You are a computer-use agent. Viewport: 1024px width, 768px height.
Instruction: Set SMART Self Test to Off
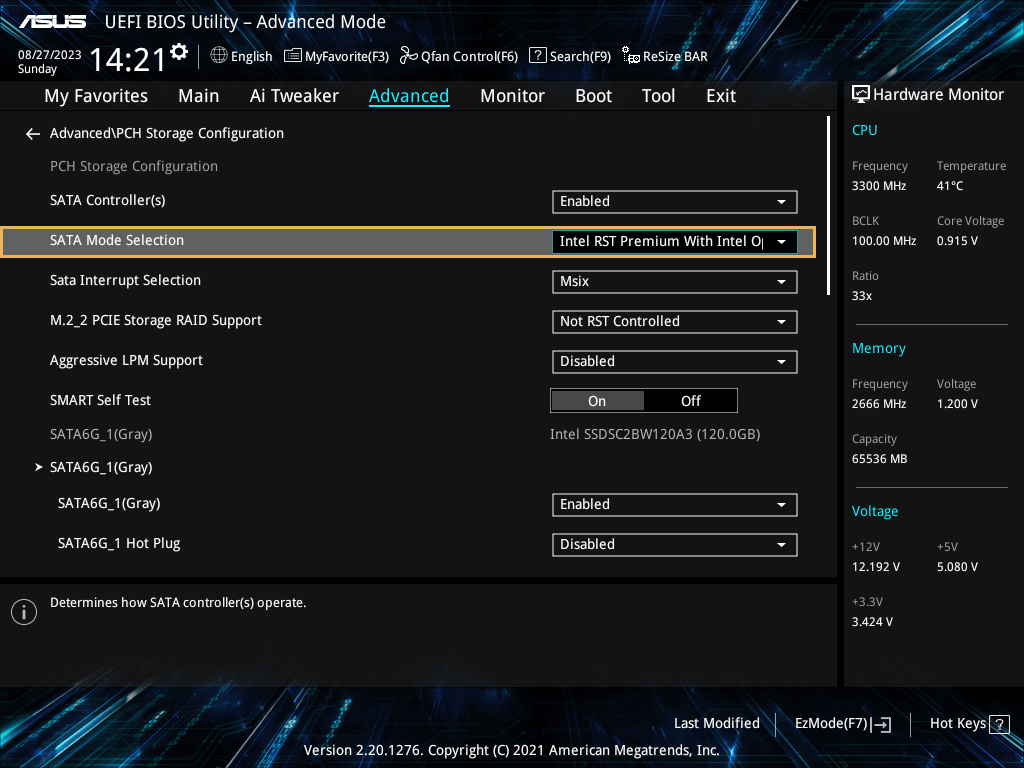tap(691, 401)
